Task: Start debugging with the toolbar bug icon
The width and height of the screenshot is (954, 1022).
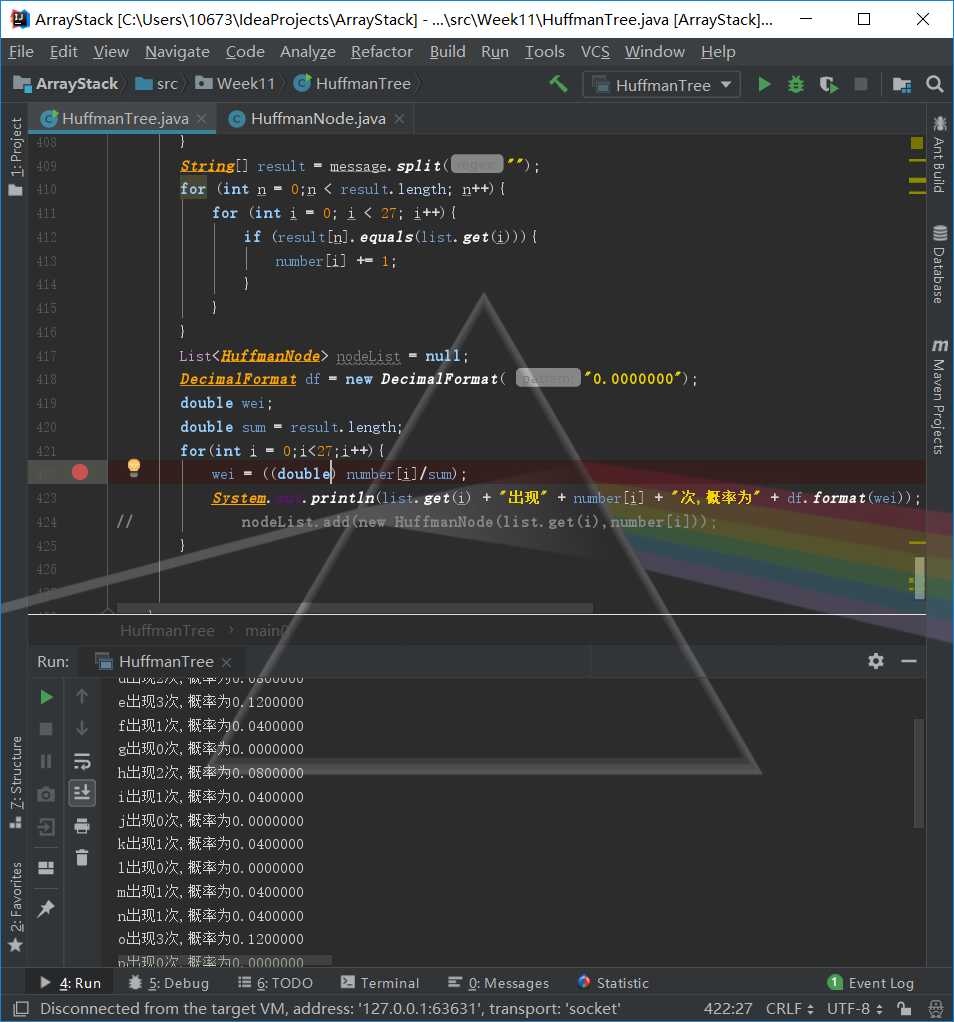Action: click(x=796, y=84)
